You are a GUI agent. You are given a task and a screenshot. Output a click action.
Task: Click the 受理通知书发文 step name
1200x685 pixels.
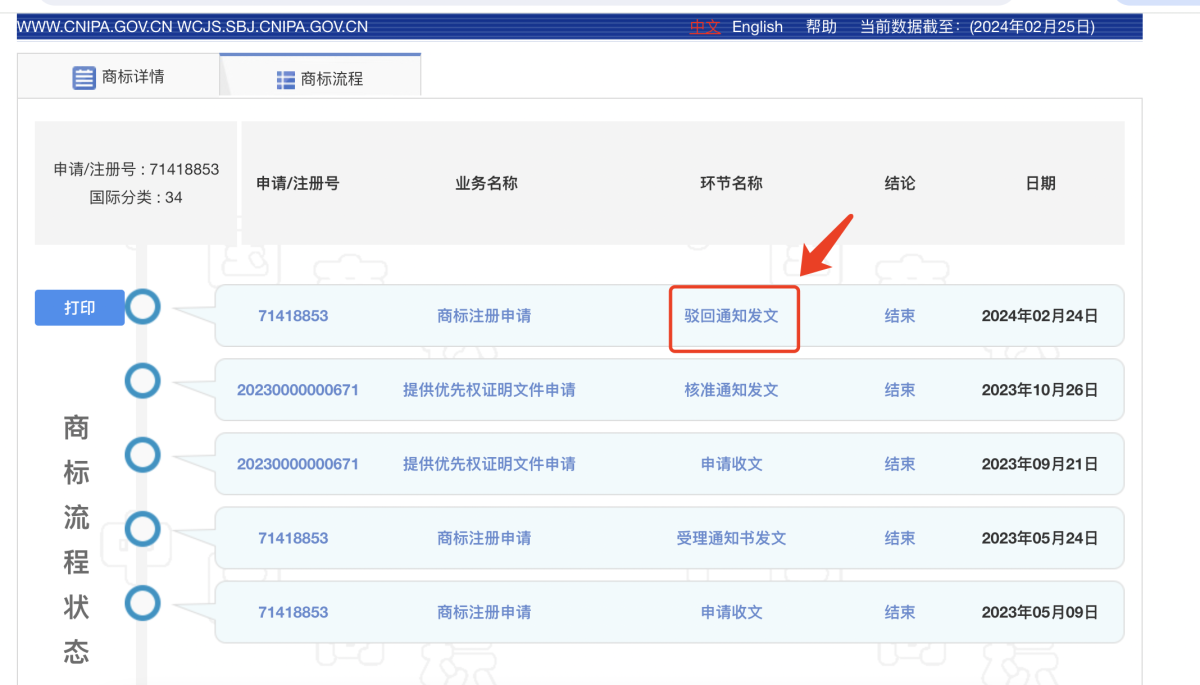click(732, 538)
